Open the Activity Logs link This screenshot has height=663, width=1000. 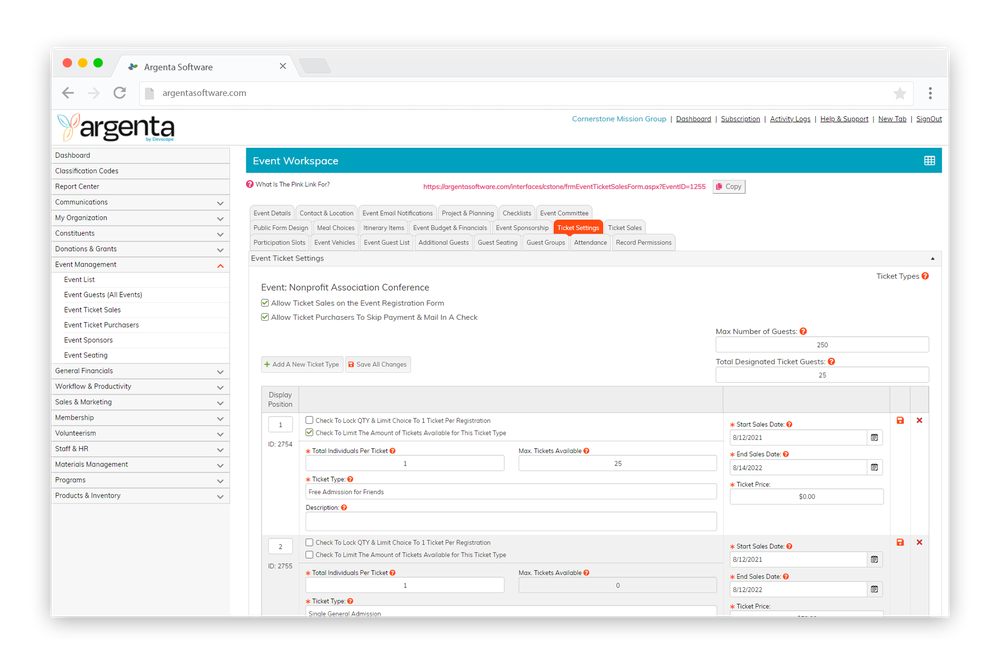[790, 119]
